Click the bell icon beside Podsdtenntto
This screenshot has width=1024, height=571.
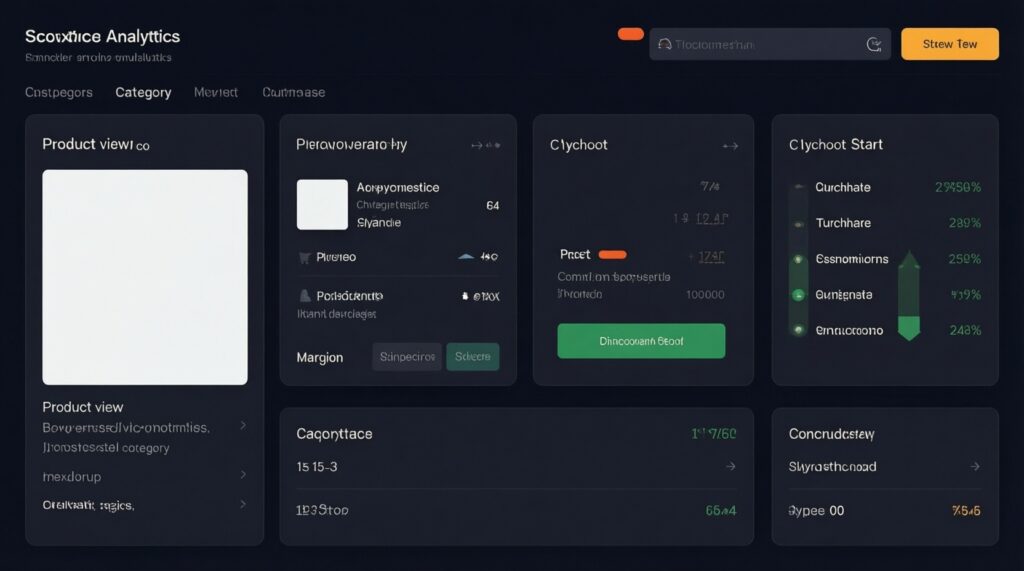point(304,296)
